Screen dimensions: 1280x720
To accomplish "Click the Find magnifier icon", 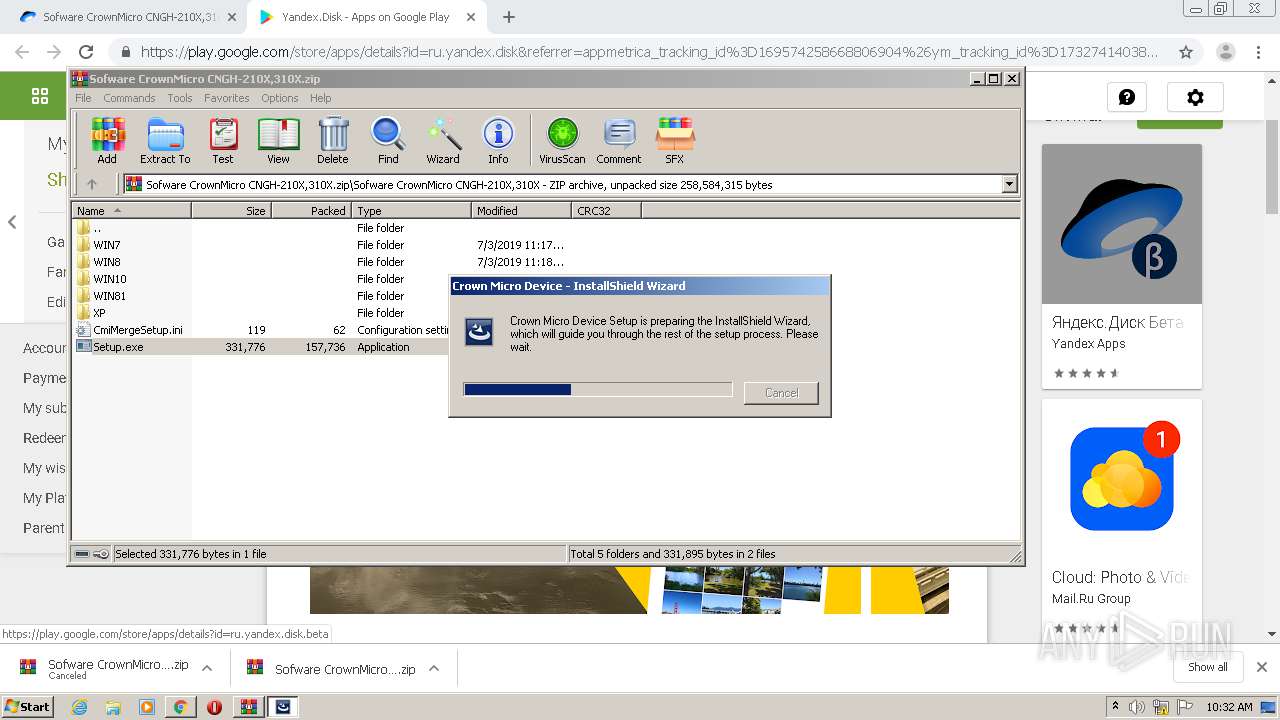I will point(388,140).
